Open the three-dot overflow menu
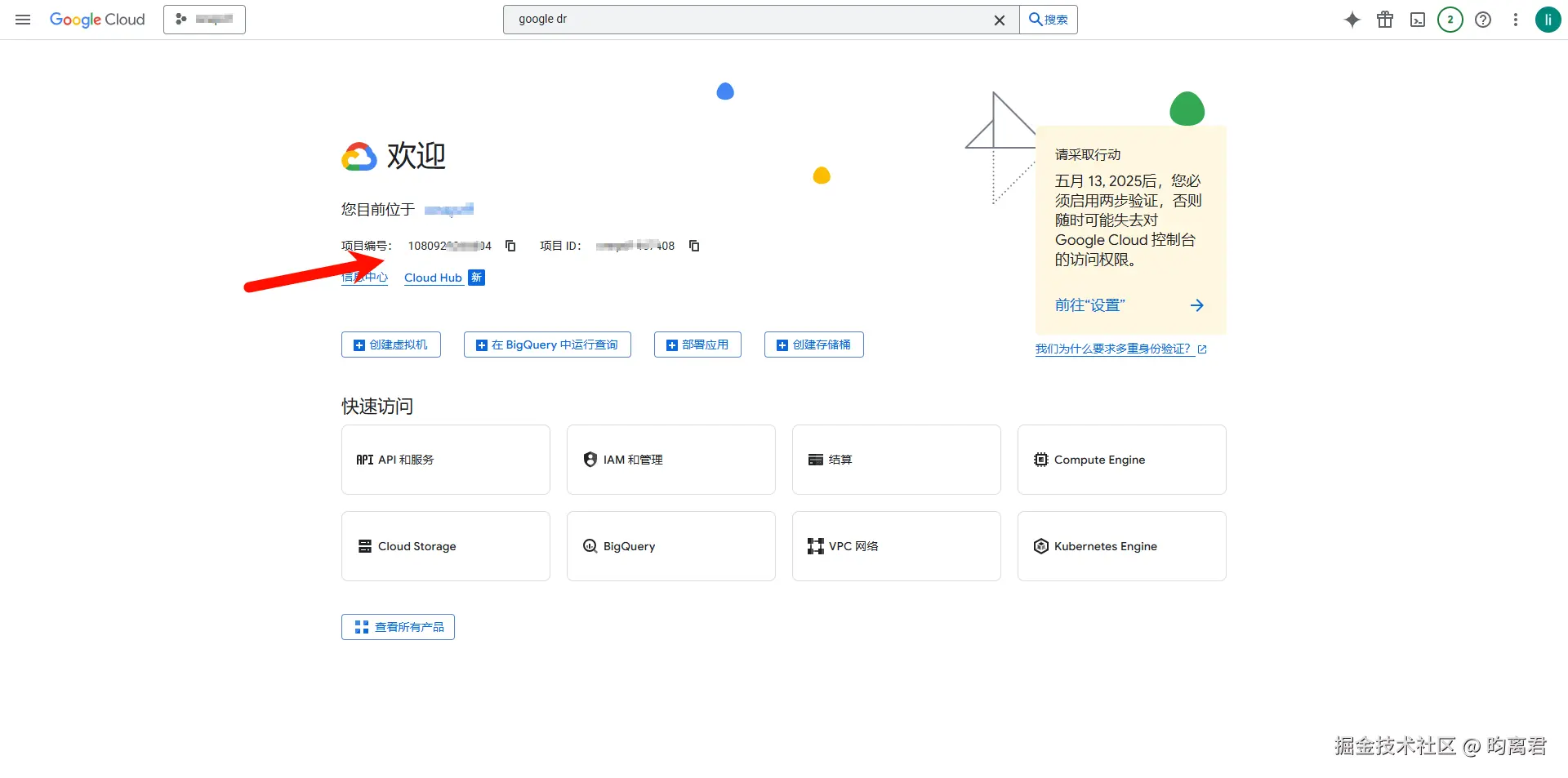The image size is (1568, 778). (1515, 20)
